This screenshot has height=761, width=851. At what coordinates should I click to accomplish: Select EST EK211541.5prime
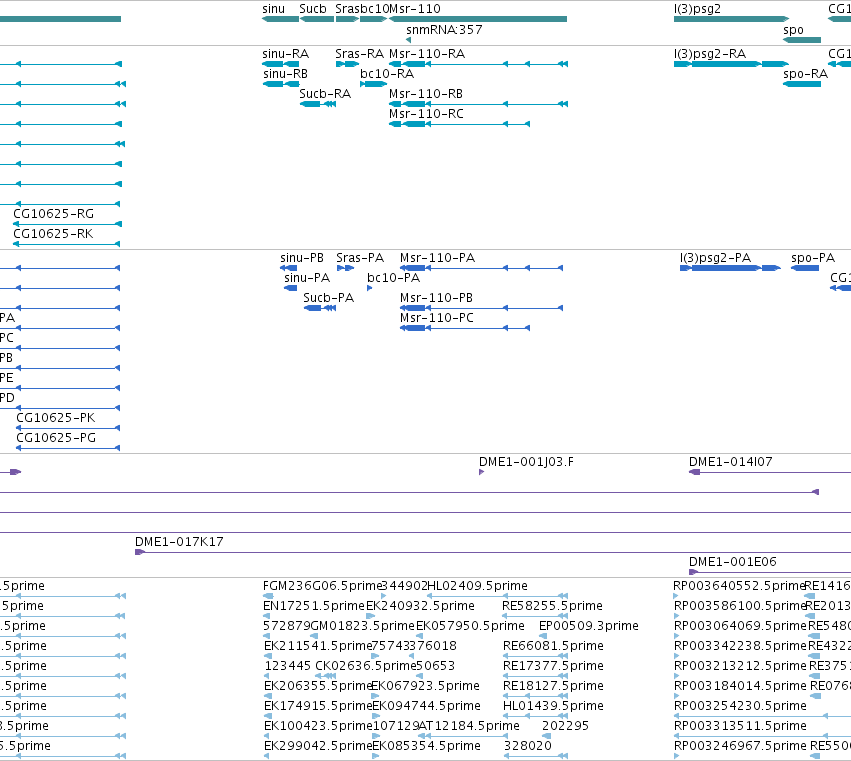click(317, 646)
